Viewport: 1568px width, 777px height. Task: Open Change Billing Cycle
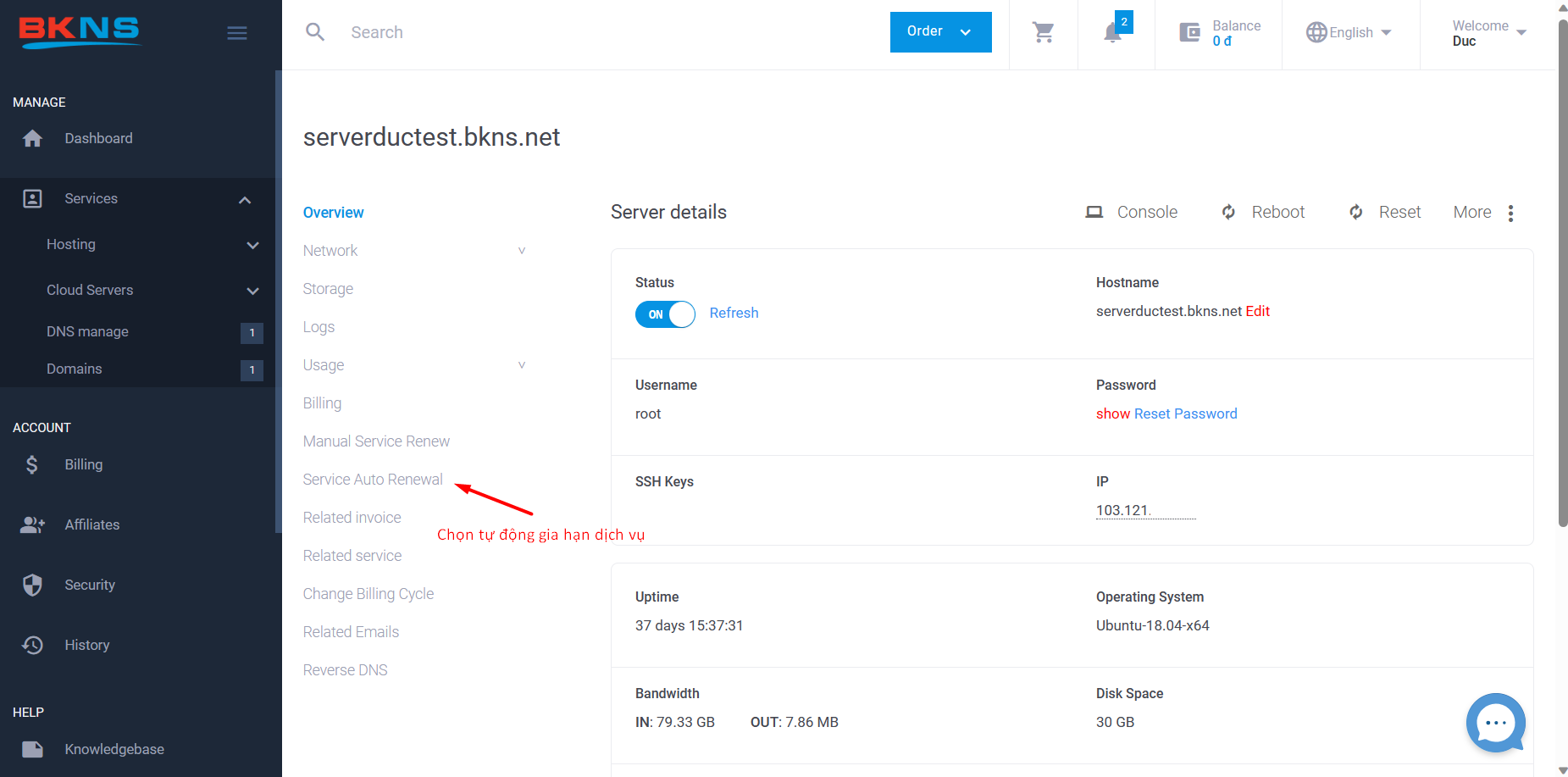pos(368,594)
